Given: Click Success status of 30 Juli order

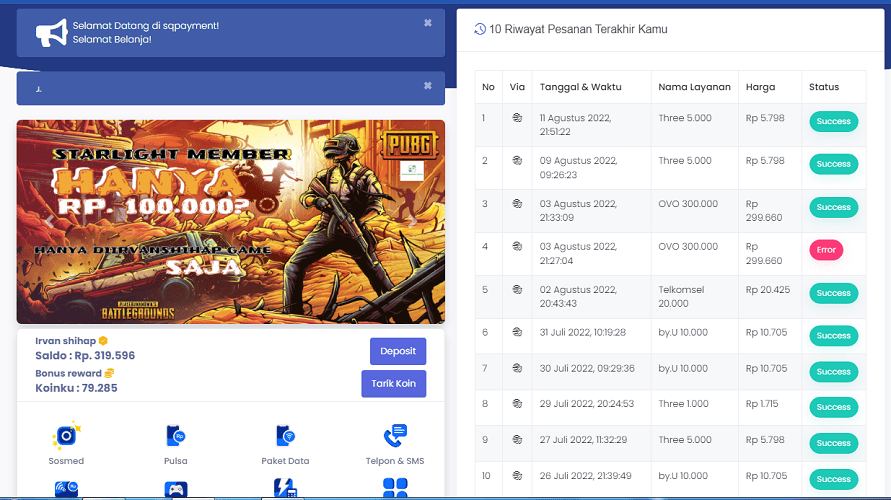Looking at the screenshot, I should (x=834, y=372).
